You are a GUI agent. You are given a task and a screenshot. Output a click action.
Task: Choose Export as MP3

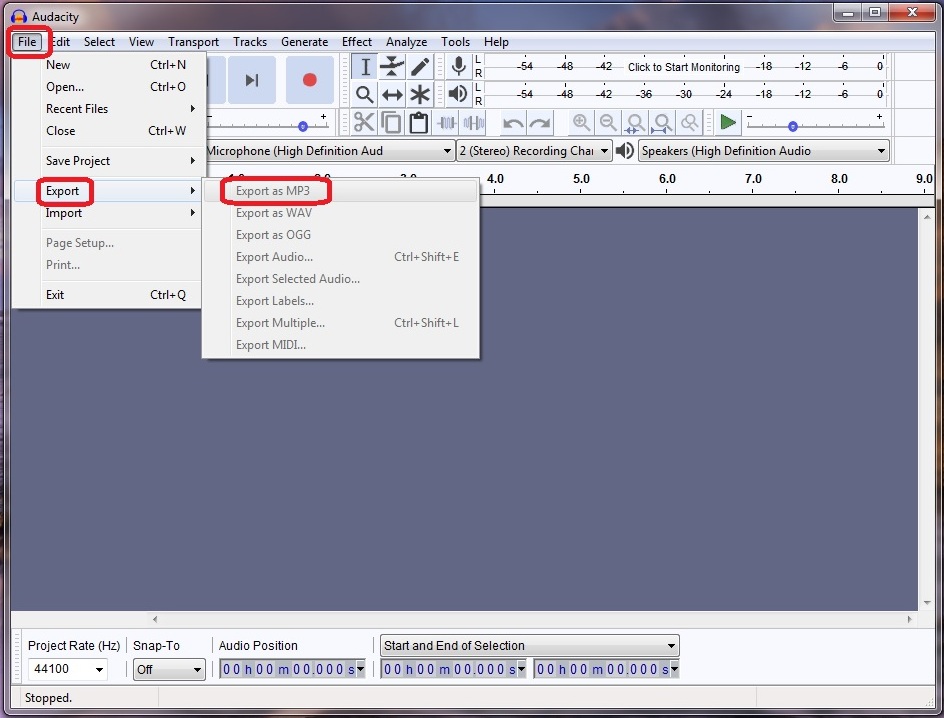point(340,191)
